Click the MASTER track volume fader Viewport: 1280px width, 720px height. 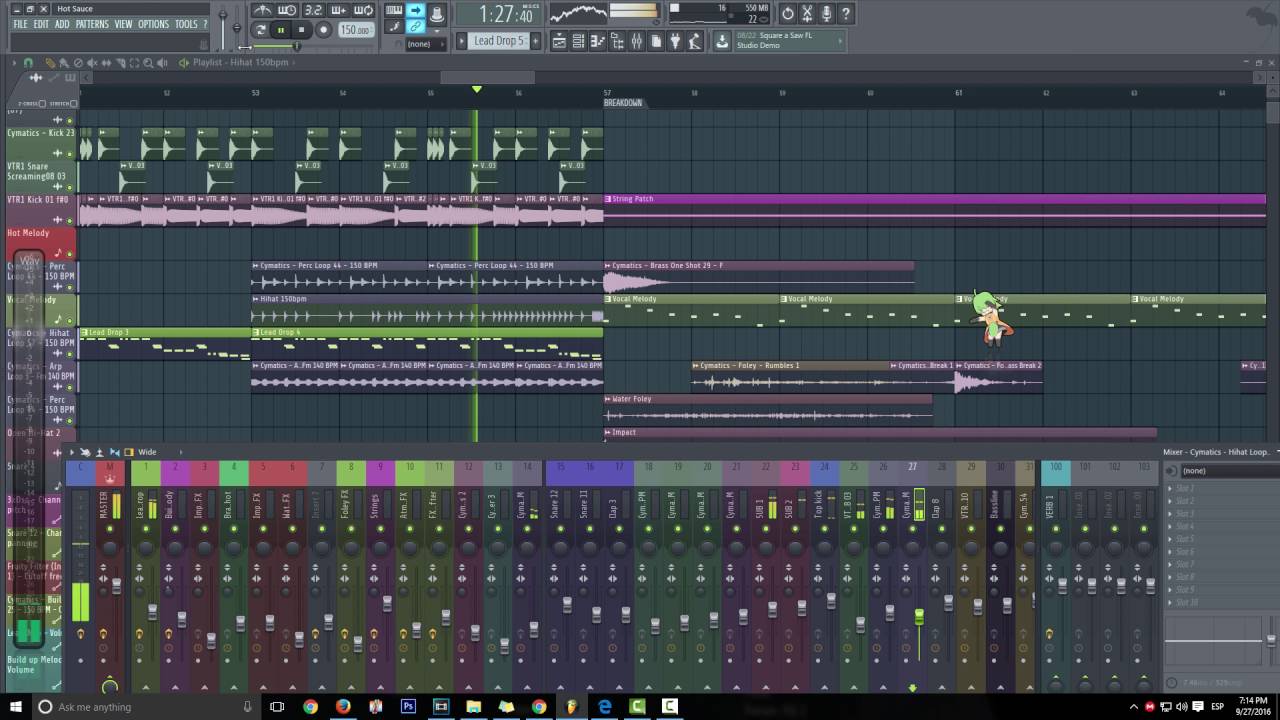click(x=116, y=586)
